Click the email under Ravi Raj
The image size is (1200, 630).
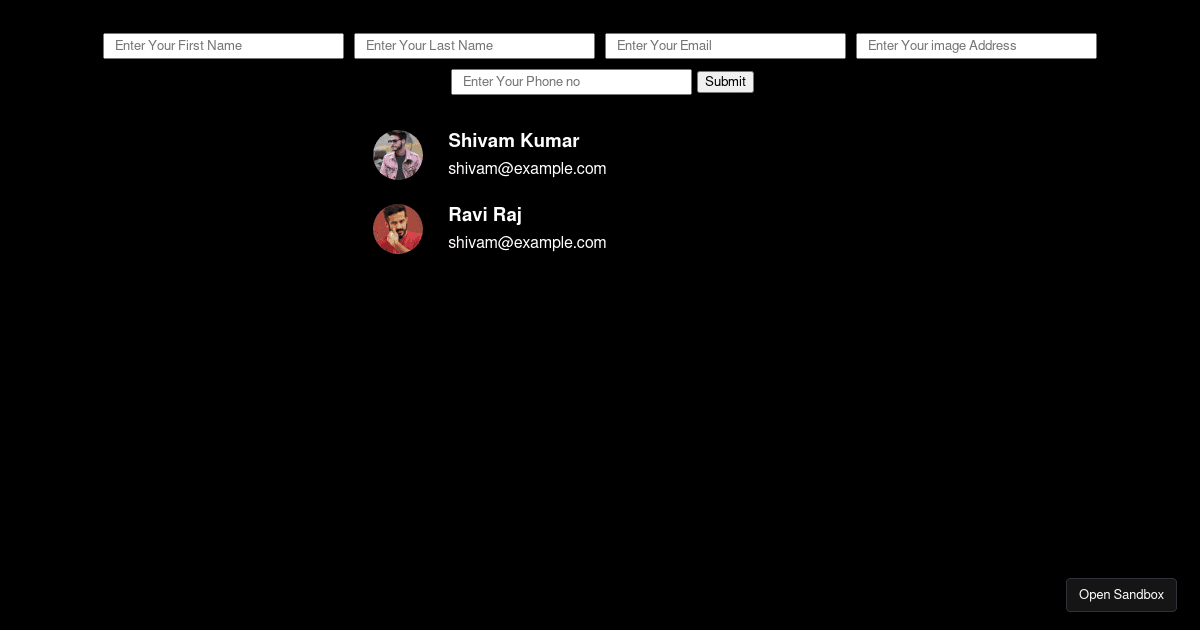click(527, 243)
